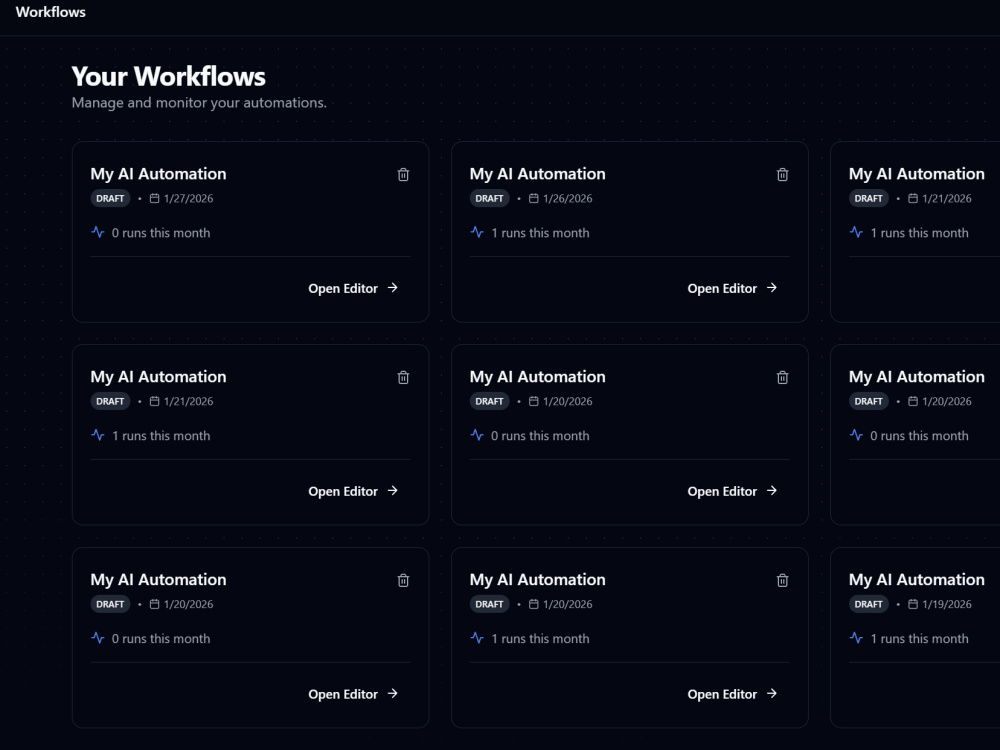The image size is (1000, 750).
Task: Select the My AI Automation title dated 1/26/2026
Action: click(538, 174)
